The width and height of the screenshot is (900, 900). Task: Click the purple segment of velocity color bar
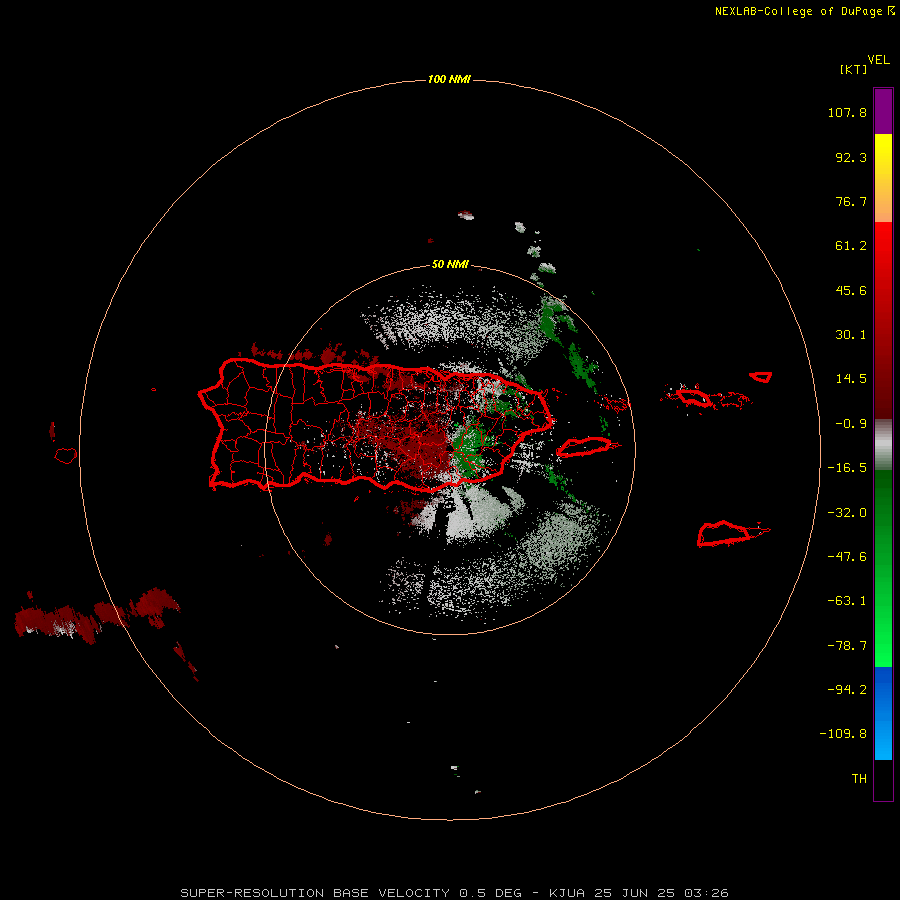pos(883,111)
